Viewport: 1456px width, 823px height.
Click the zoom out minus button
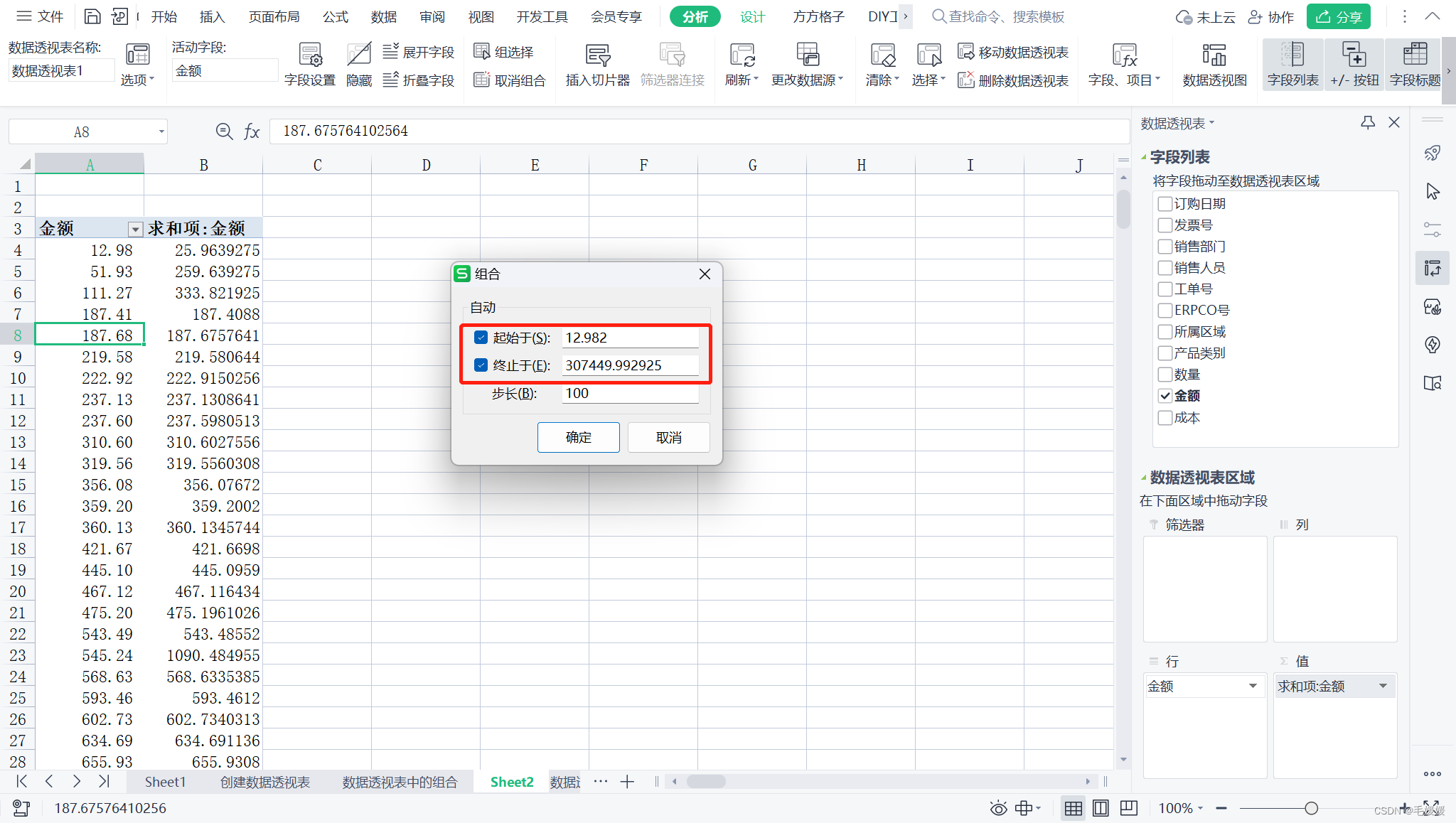[x=1221, y=808]
